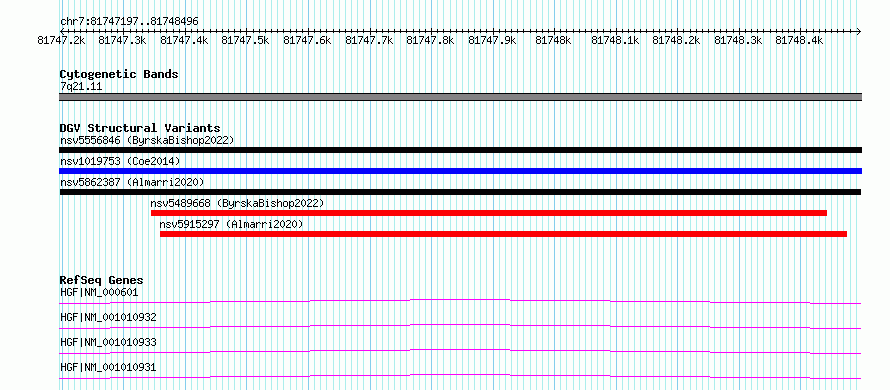Viewport: 890px width, 390px height.
Task: Select the RefSeq Genes track title
Action: (102, 280)
